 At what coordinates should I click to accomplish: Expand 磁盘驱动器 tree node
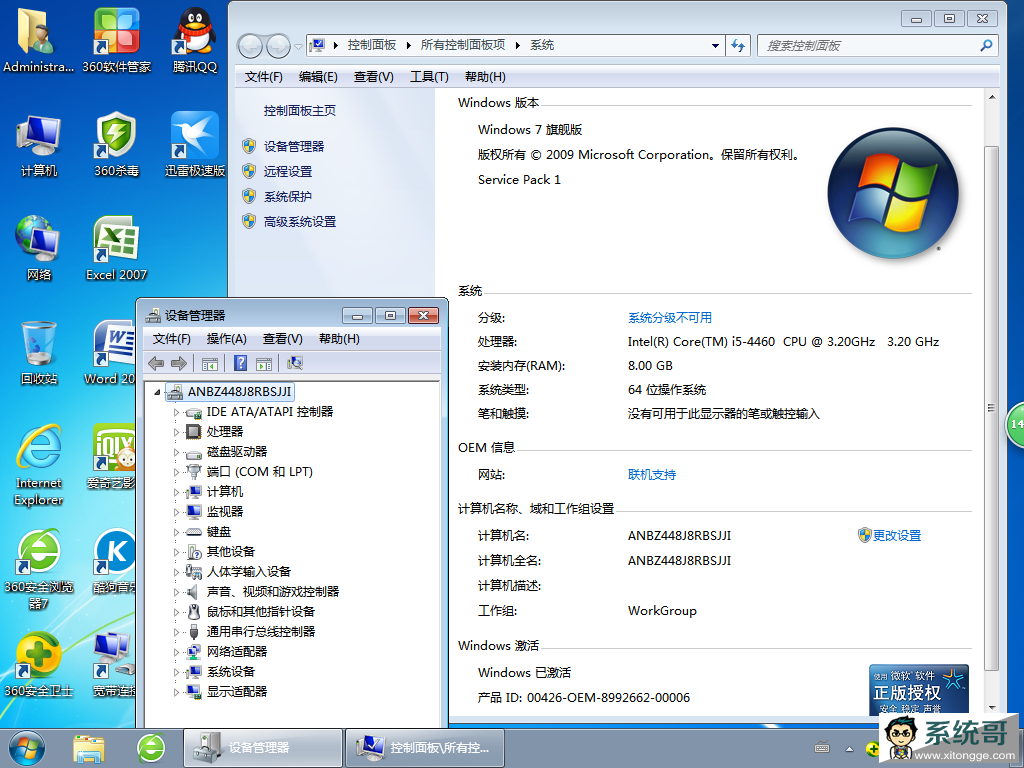click(x=176, y=453)
